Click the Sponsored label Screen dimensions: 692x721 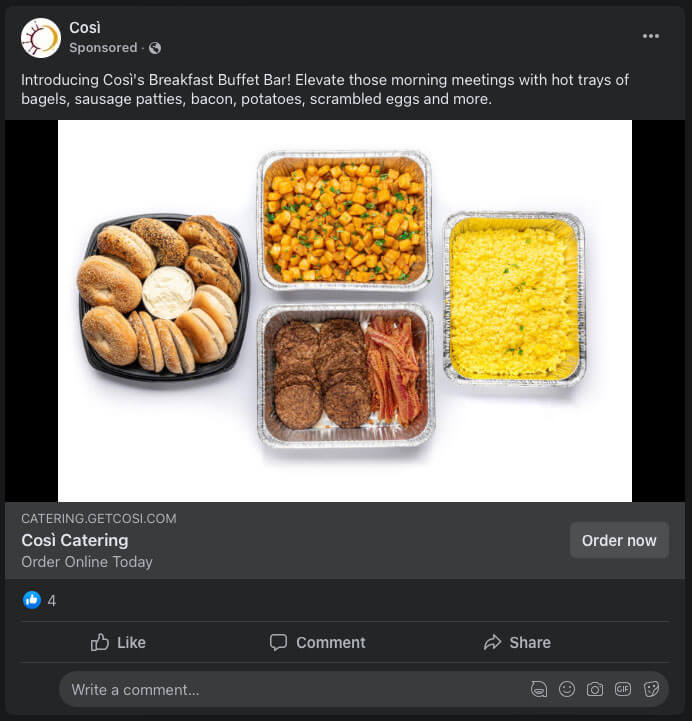coord(103,48)
